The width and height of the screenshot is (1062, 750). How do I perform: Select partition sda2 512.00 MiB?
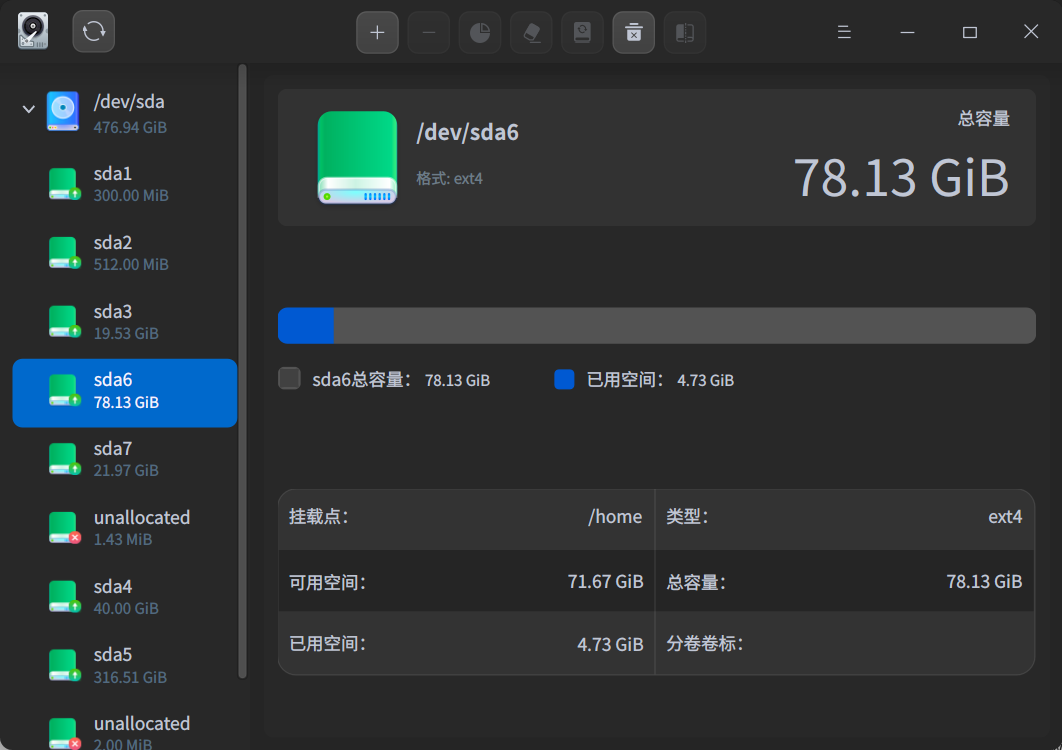[125, 253]
